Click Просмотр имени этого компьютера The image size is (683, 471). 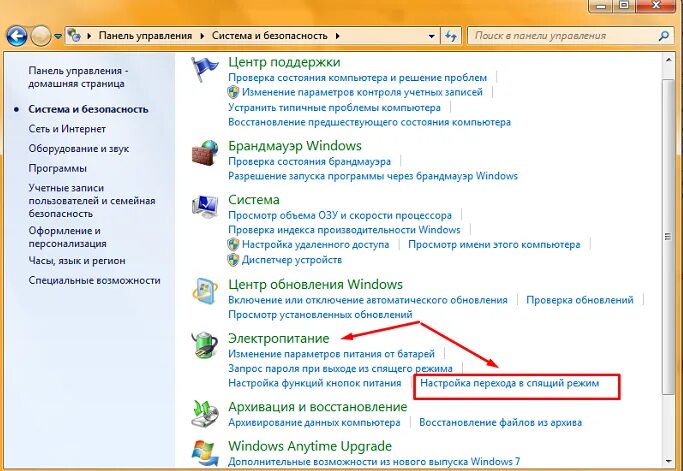click(x=494, y=245)
